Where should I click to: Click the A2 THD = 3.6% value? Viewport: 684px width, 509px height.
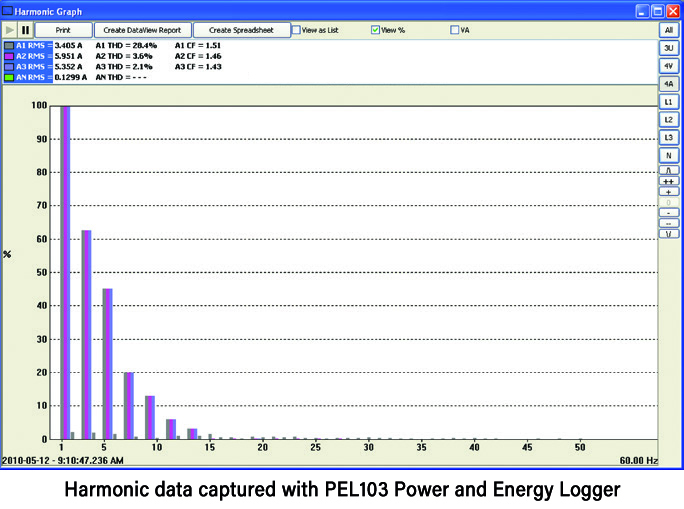click(x=124, y=56)
